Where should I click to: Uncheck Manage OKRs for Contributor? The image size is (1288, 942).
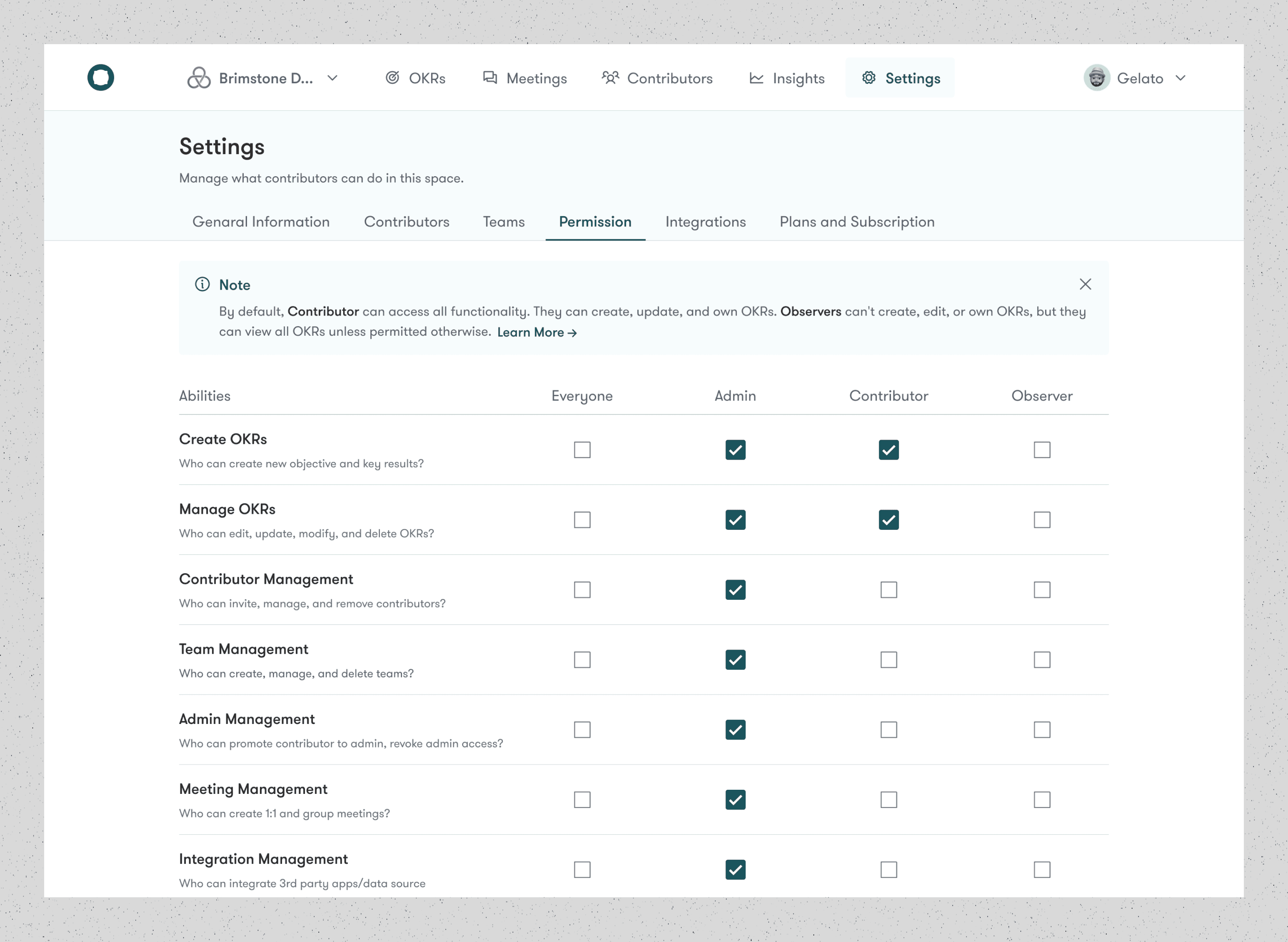pyautogui.click(x=888, y=520)
